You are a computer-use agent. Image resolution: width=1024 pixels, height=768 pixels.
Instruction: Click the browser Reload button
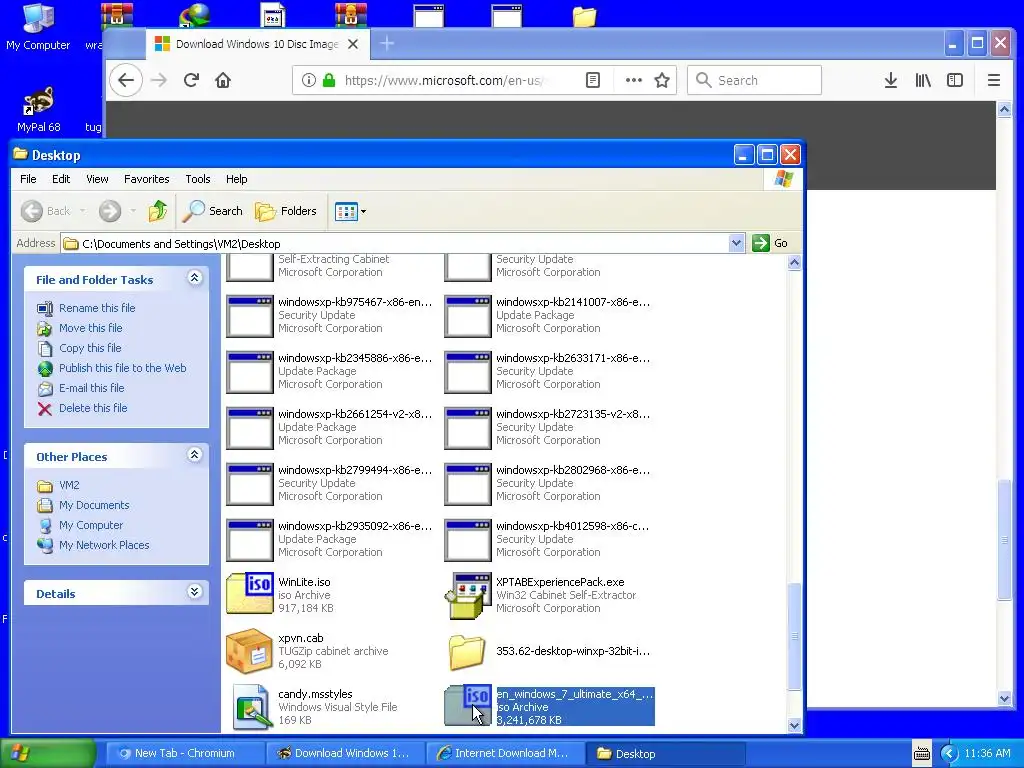tap(191, 80)
